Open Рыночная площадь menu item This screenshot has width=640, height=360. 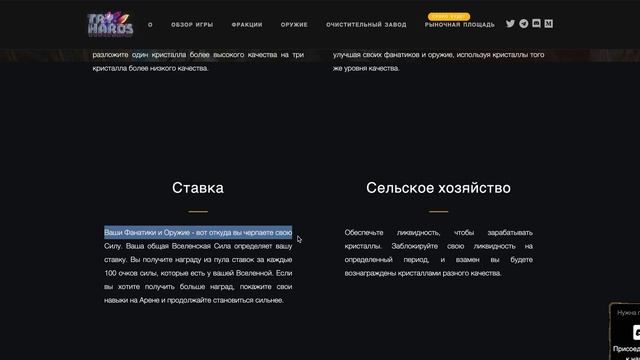[460, 25]
